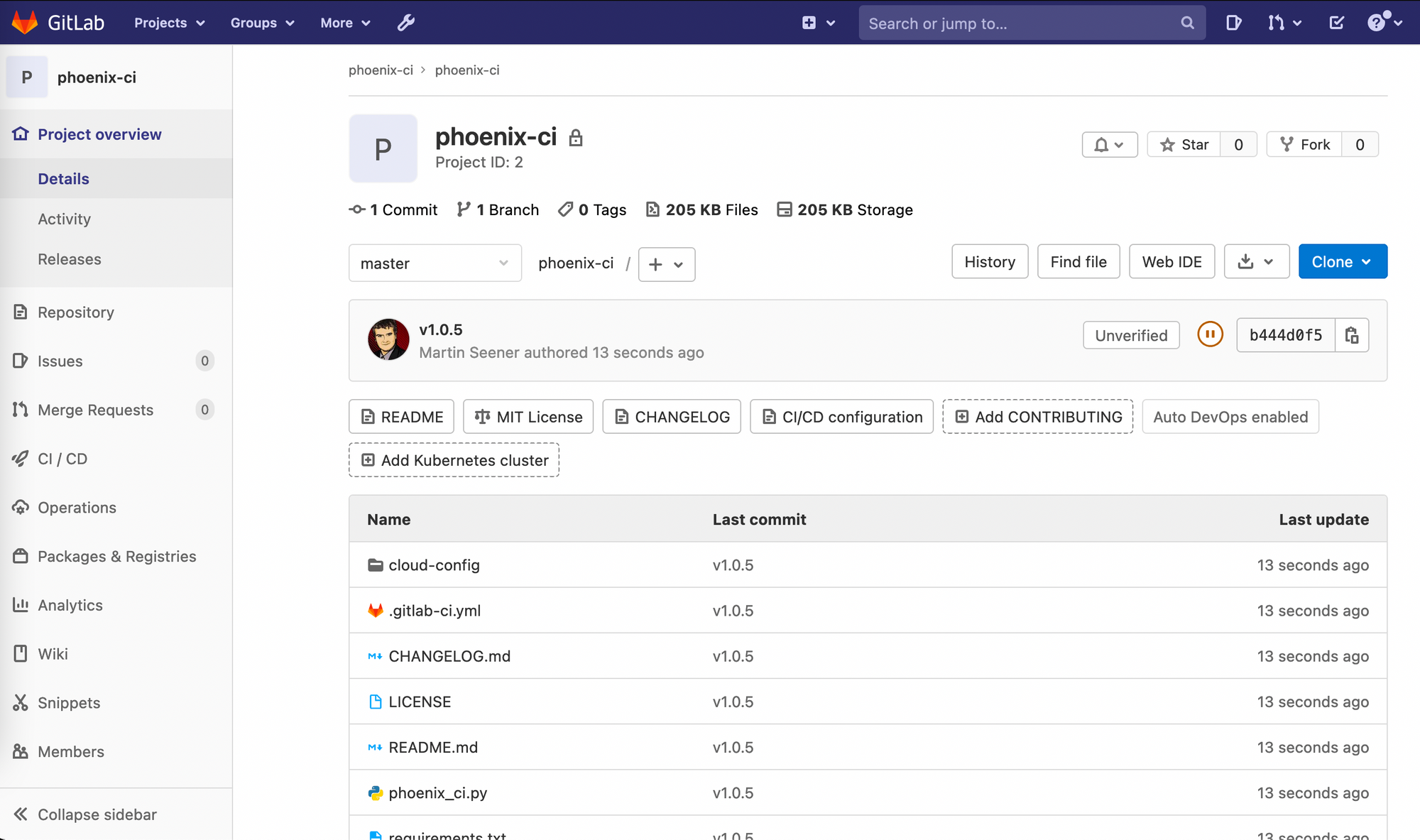Viewport: 1420px width, 840px height.
Task: Open the LICENSE file
Action: [420, 702]
